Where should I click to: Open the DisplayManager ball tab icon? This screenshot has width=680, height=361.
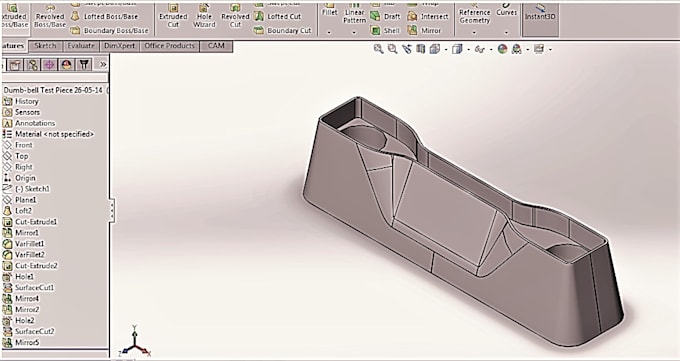click(x=66, y=65)
